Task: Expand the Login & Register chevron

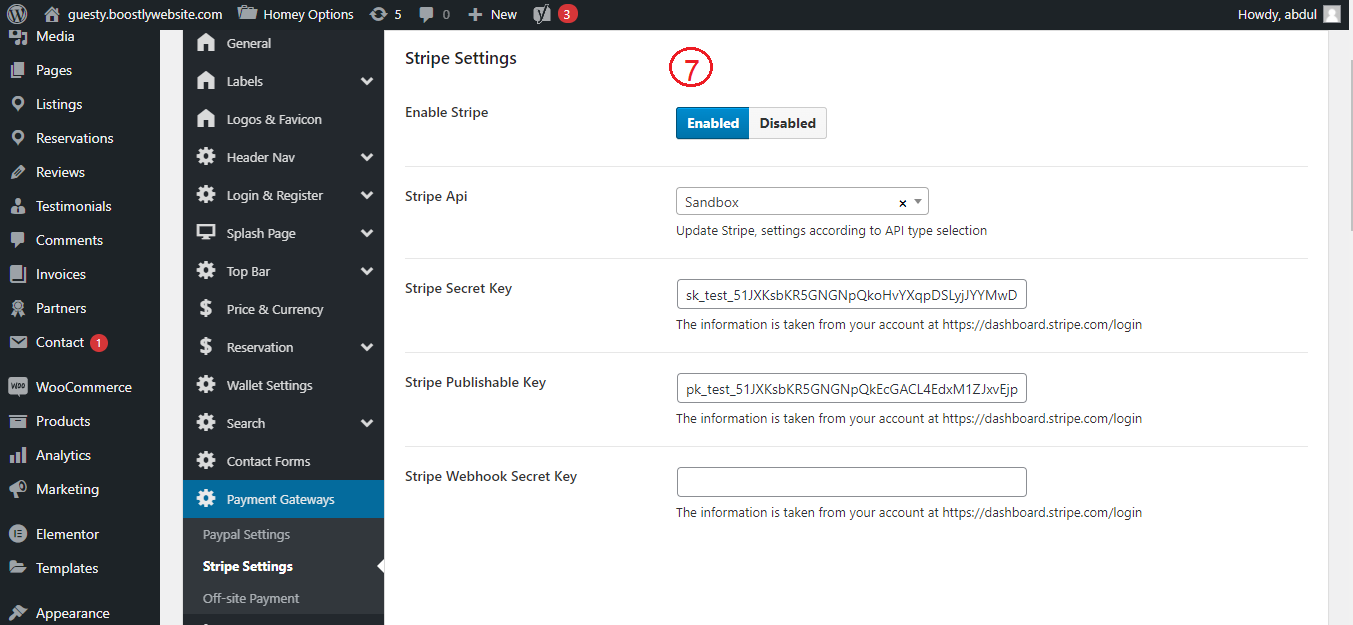Action: pyautogui.click(x=367, y=195)
